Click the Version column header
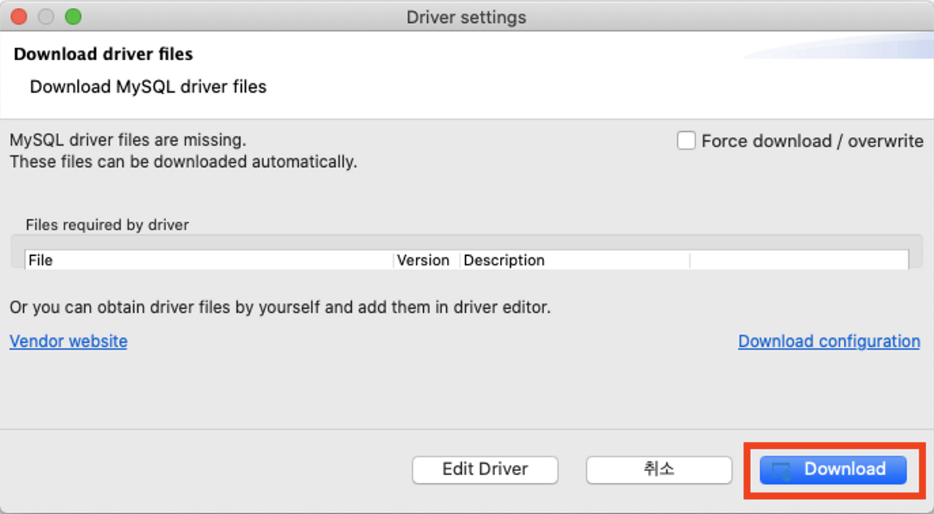This screenshot has width=934, height=514. click(x=426, y=260)
